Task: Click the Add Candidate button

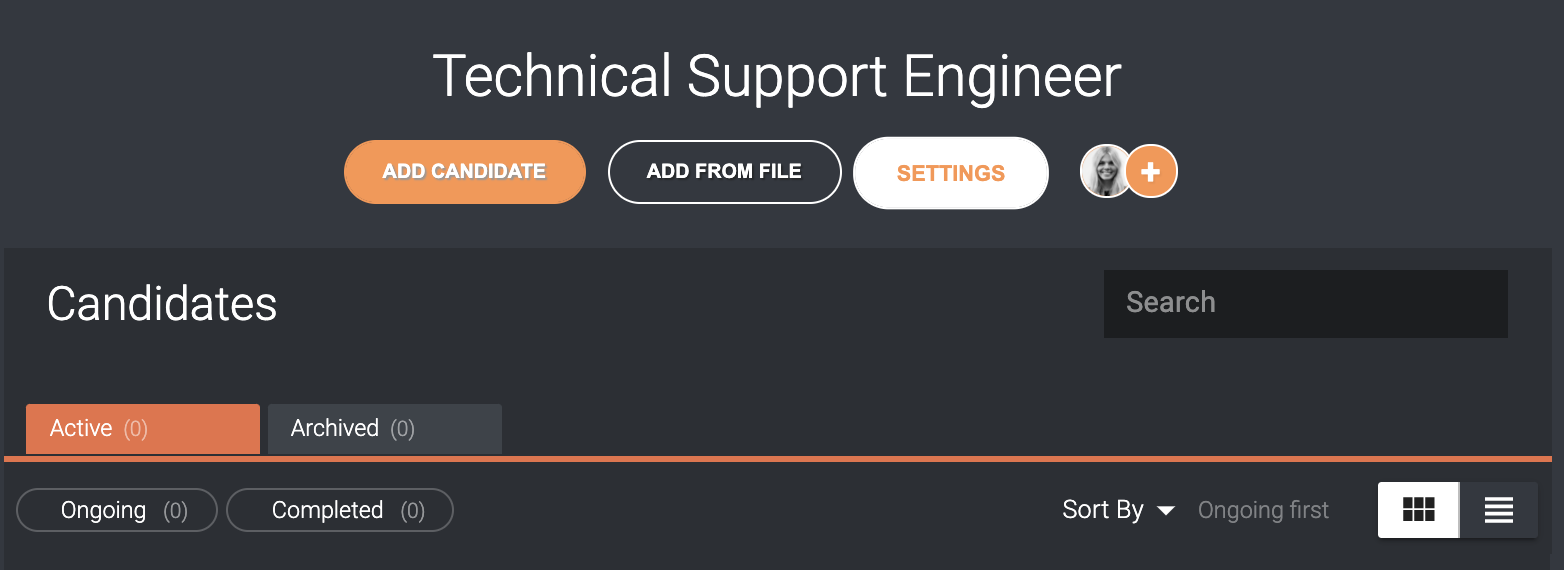Action: coord(465,172)
